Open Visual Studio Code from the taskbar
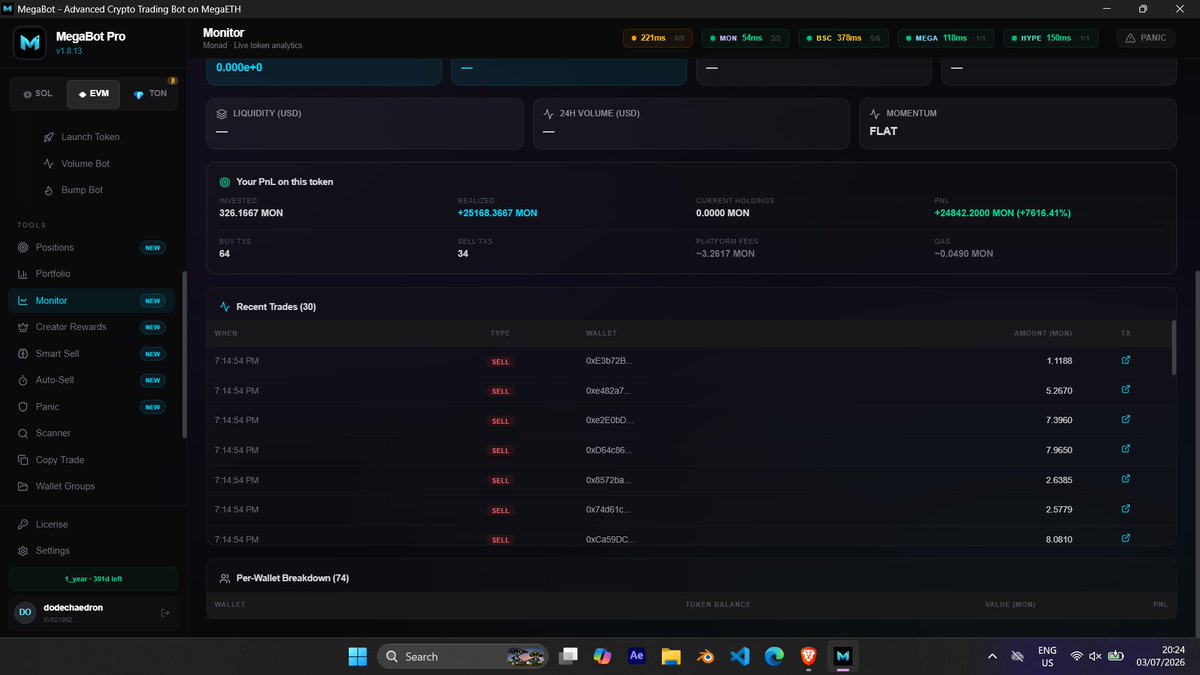 click(x=740, y=656)
